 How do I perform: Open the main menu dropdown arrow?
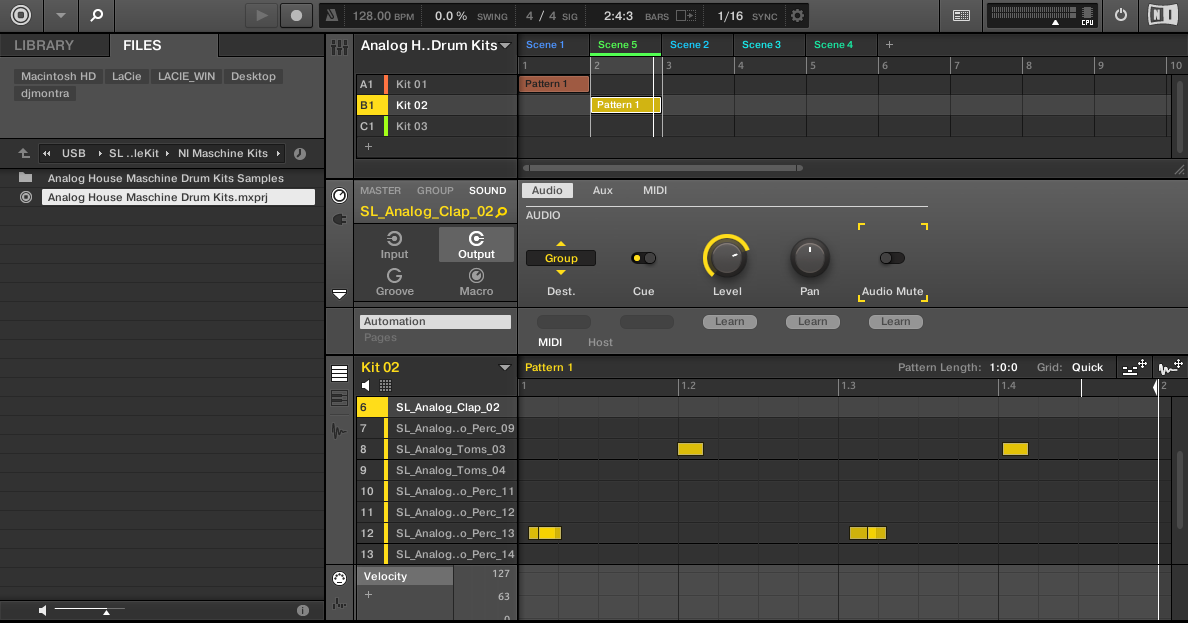pos(61,15)
